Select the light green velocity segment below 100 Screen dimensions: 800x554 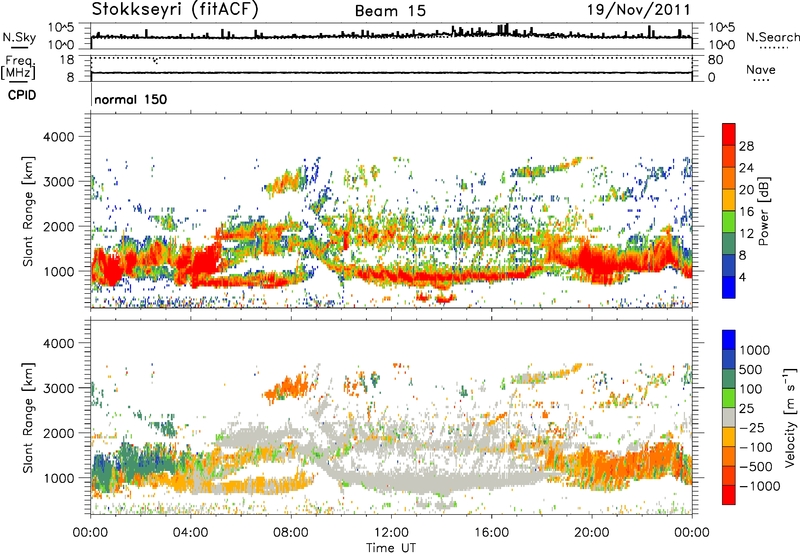point(729,398)
